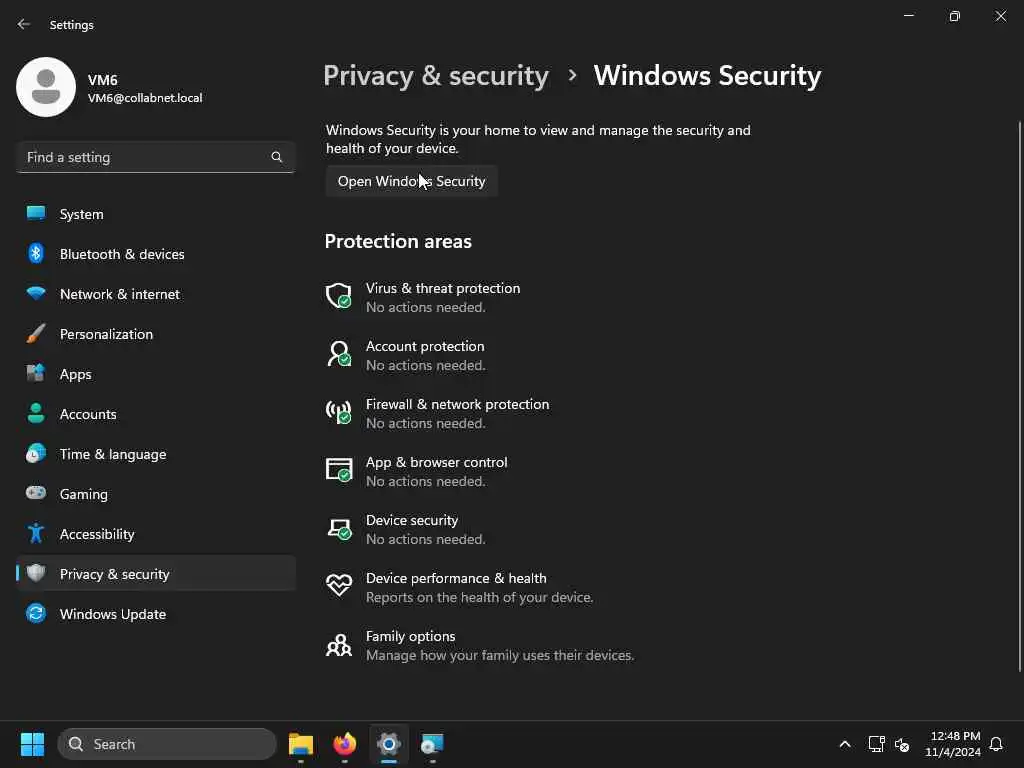Open File Explorer from the taskbar
The width and height of the screenshot is (1024, 768).
click(x=301, y=744)
